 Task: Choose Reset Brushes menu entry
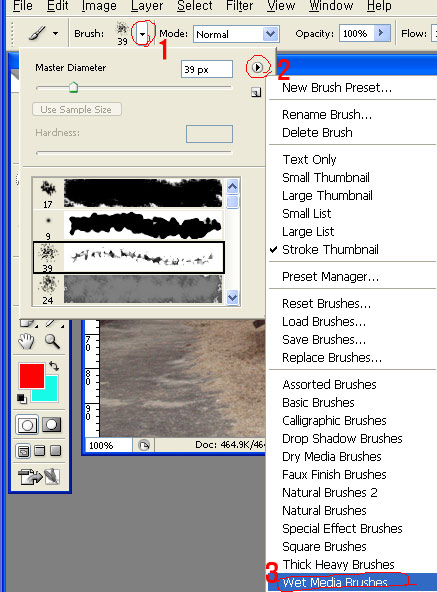pyautogui.click(x=326, y=304)
